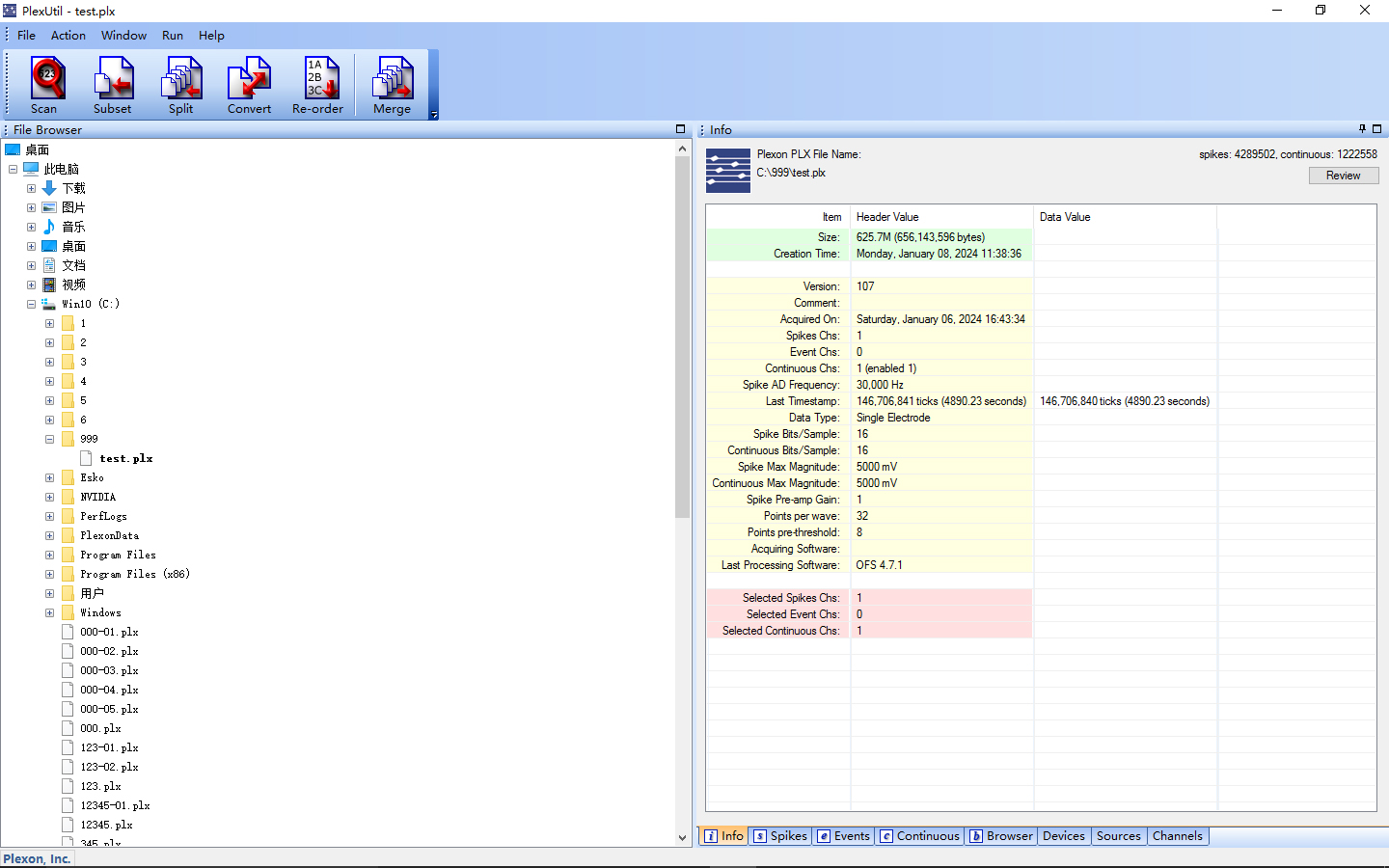Image resolution: width=1389 pixels, height=868 pixels.
Task: Select the root 桌面 desktop icon
Action: click(x=13, y=149)
